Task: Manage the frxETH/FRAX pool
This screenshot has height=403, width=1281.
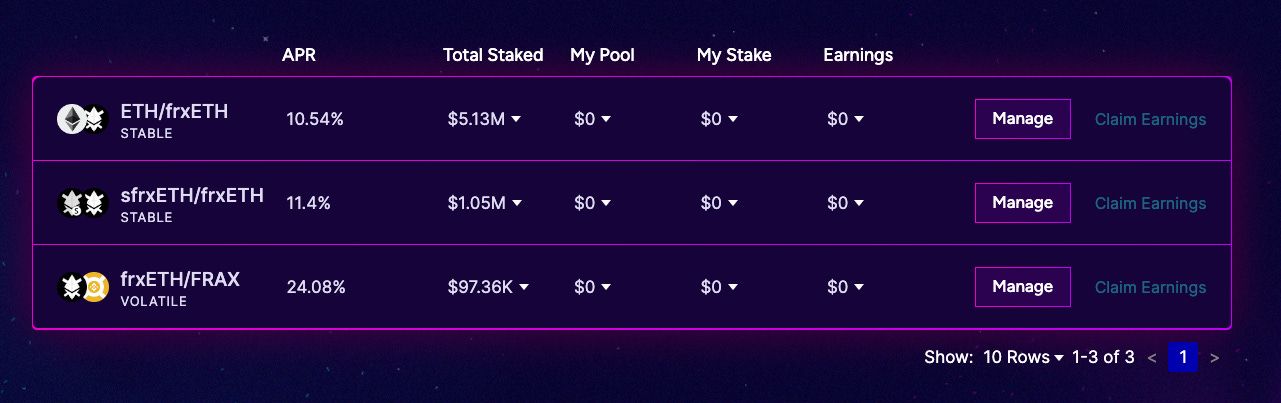Action: tap(1022, 287)
